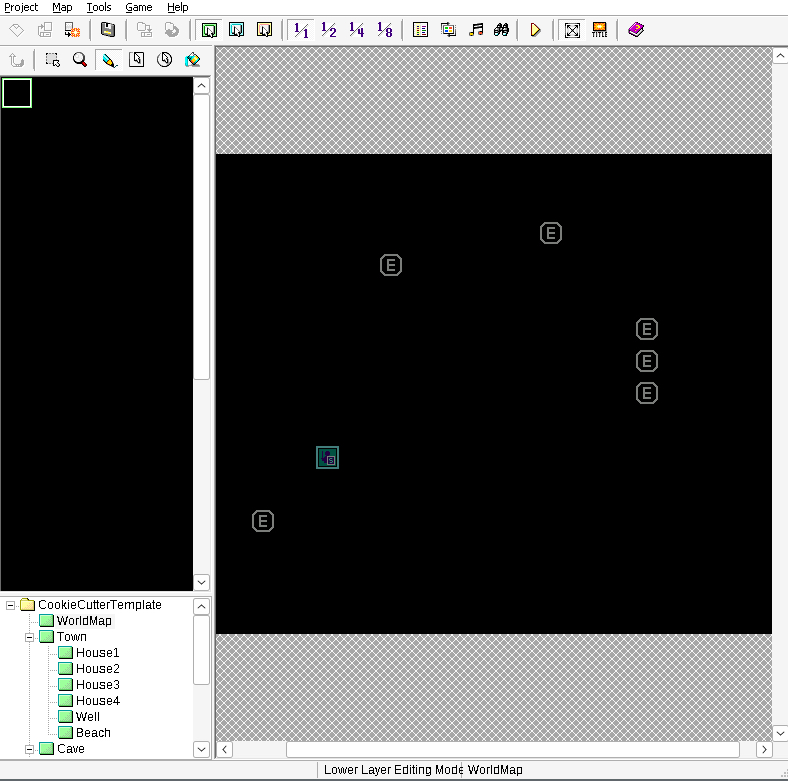Viewport: 788px width, 781px height.
Task: Choose the Rectangle drawing tool
Action: (x=137, y=60)
